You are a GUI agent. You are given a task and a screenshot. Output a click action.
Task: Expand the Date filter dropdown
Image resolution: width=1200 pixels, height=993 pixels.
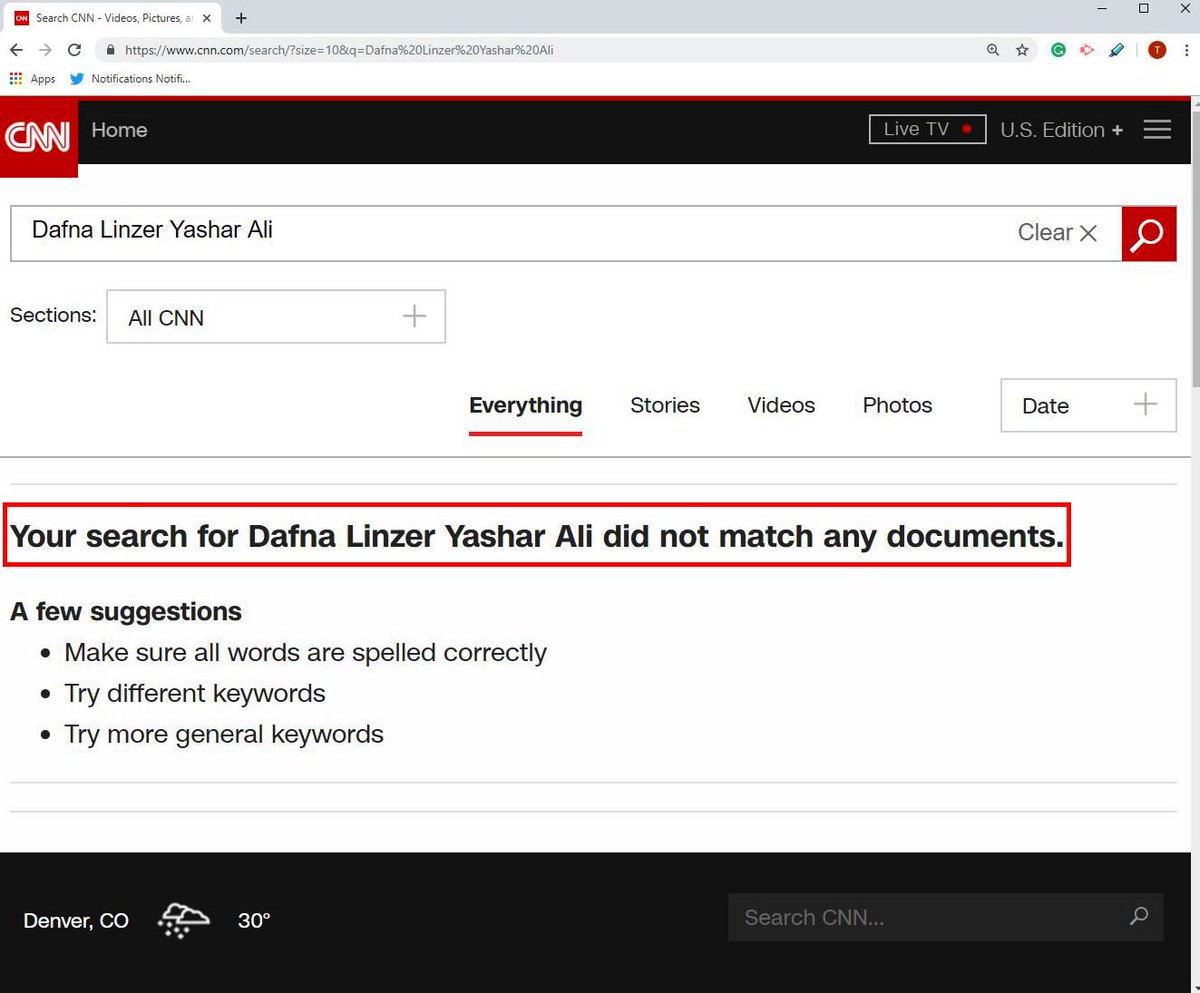(x=1088, y=405)
